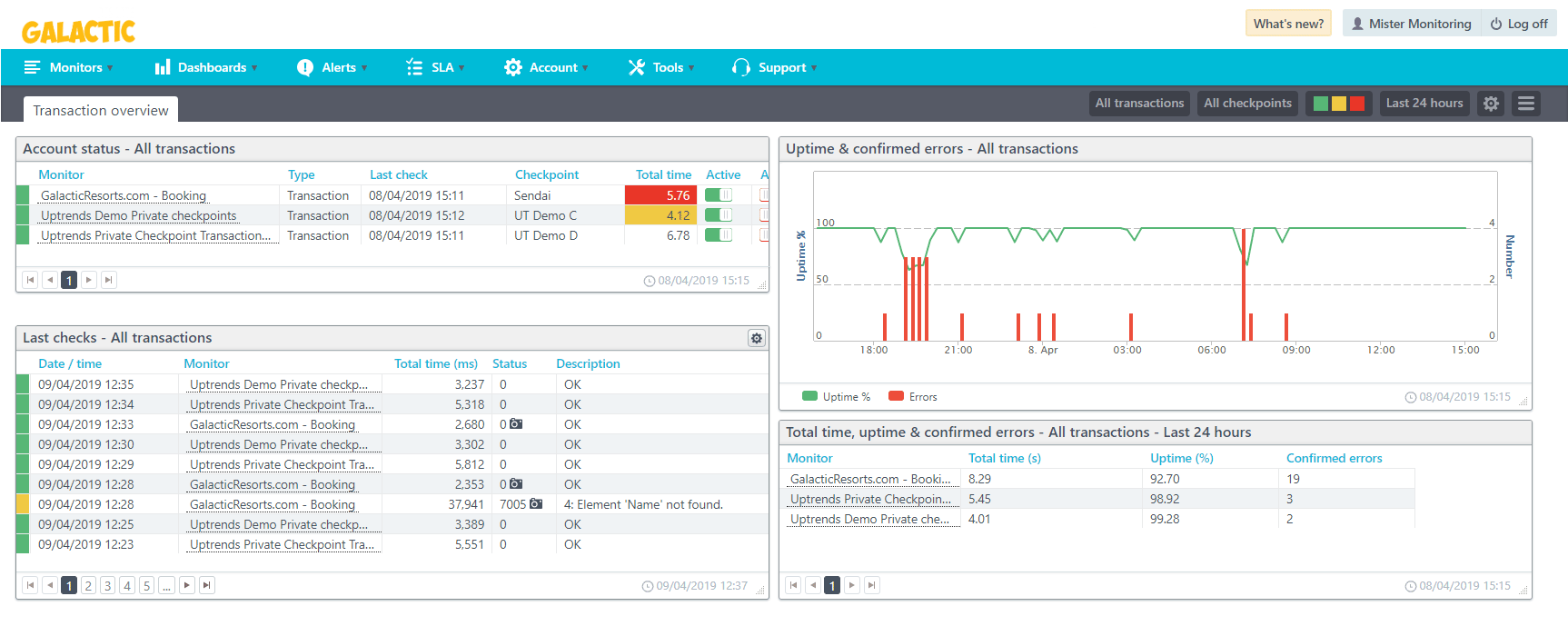Go to next page in Account status pager
This screenshot has height=636, width=1568.
88,280
